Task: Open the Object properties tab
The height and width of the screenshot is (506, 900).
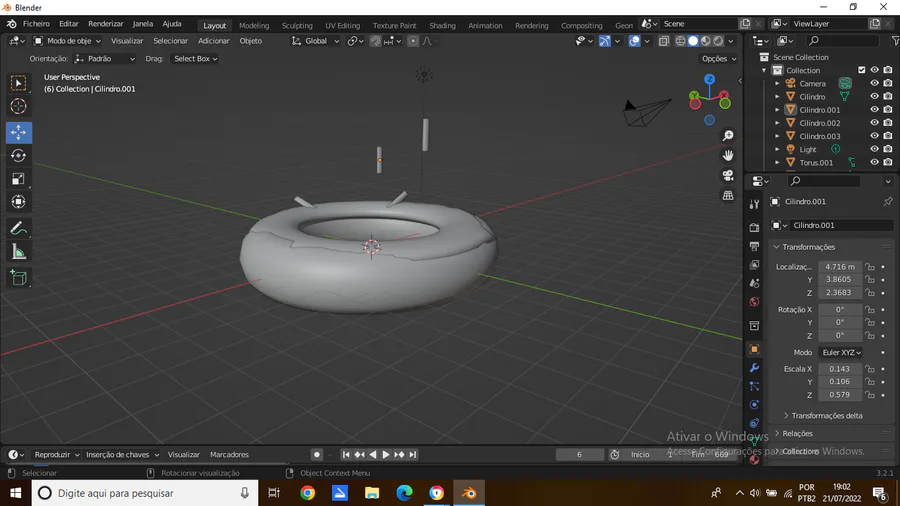Action: click(x=754, y=349)
